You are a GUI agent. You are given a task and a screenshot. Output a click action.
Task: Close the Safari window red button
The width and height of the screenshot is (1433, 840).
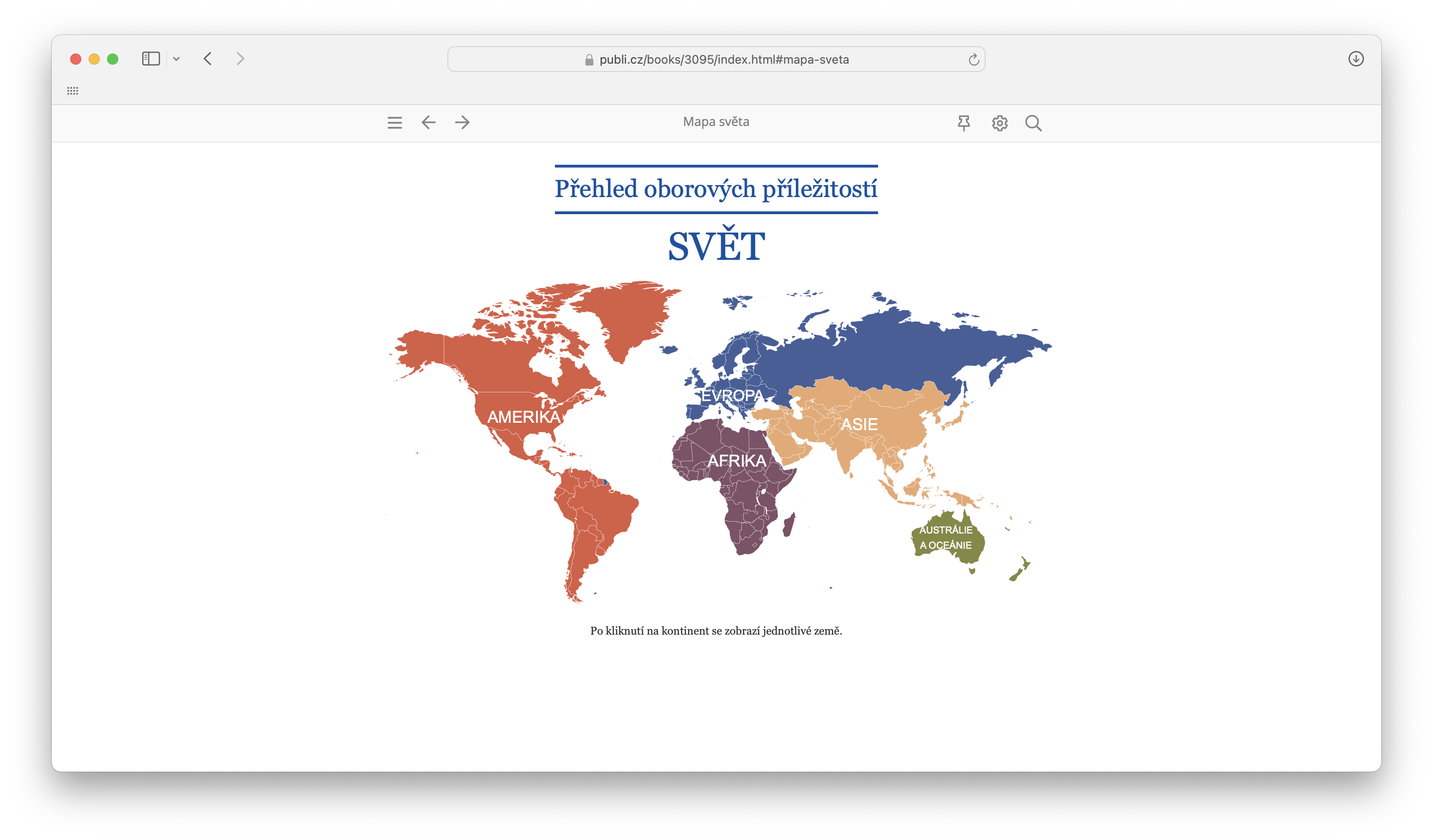click(x=76, y=59)
